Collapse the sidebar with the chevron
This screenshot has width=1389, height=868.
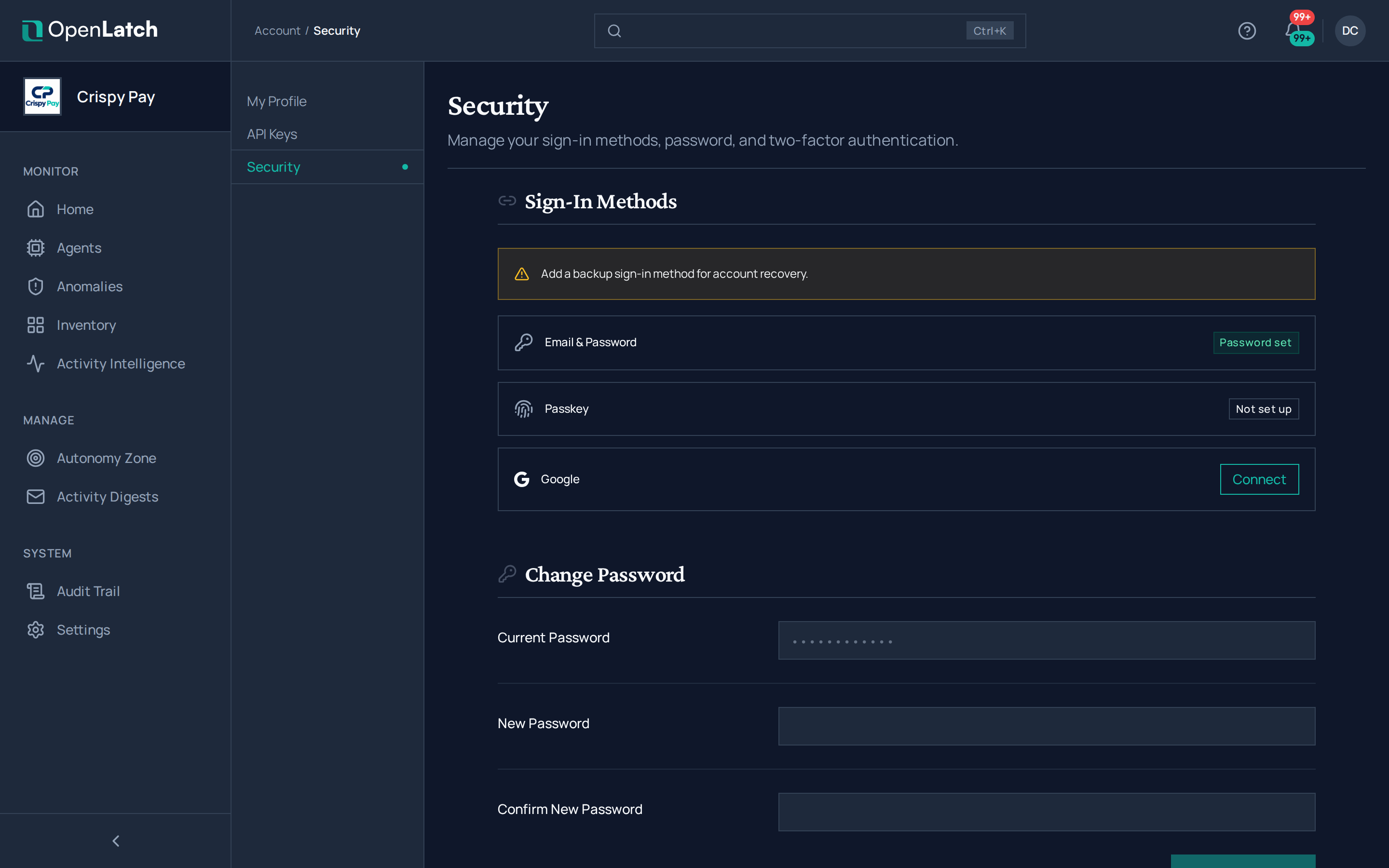point(115,841)
